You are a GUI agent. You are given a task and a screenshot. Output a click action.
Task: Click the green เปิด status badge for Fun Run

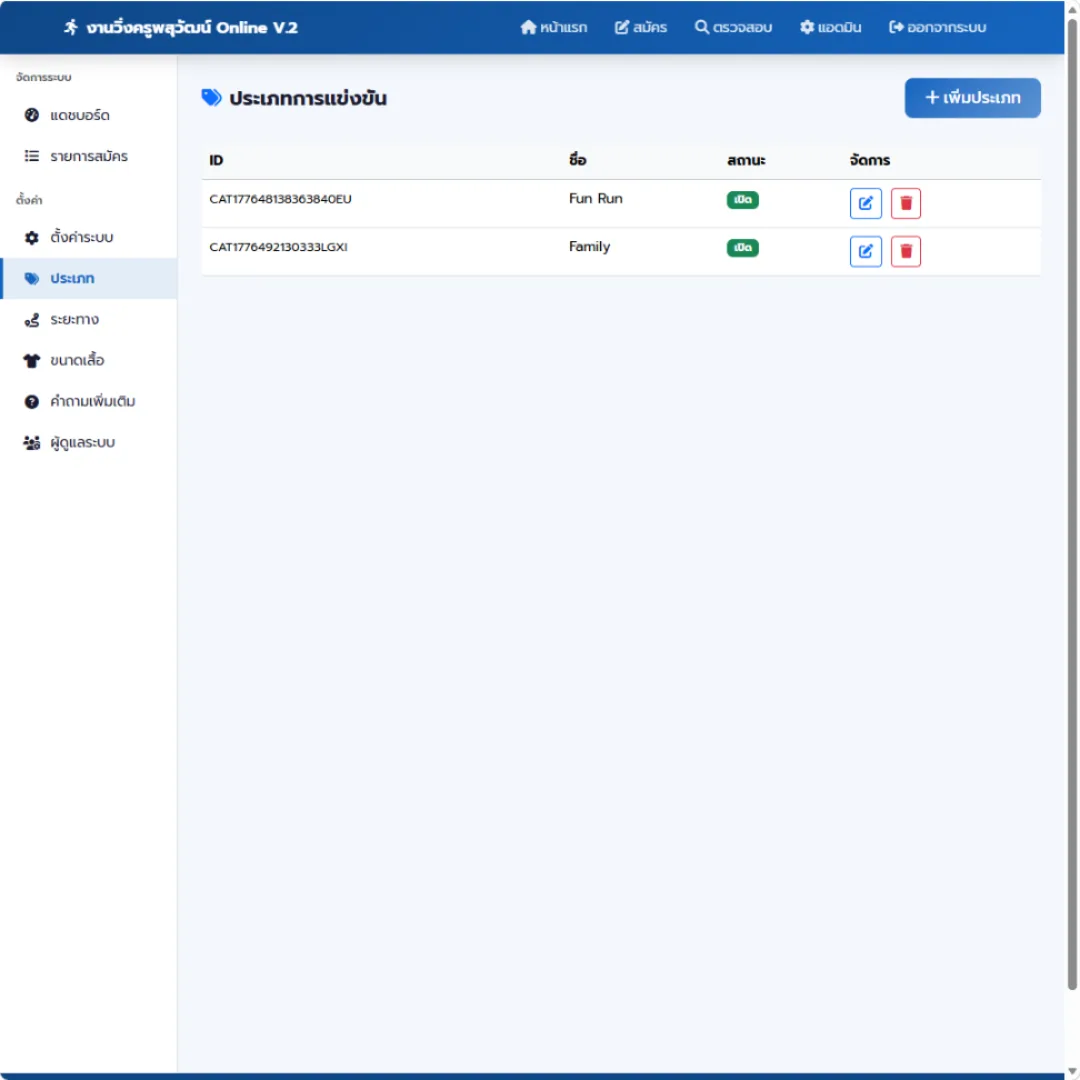coord(742,200)
